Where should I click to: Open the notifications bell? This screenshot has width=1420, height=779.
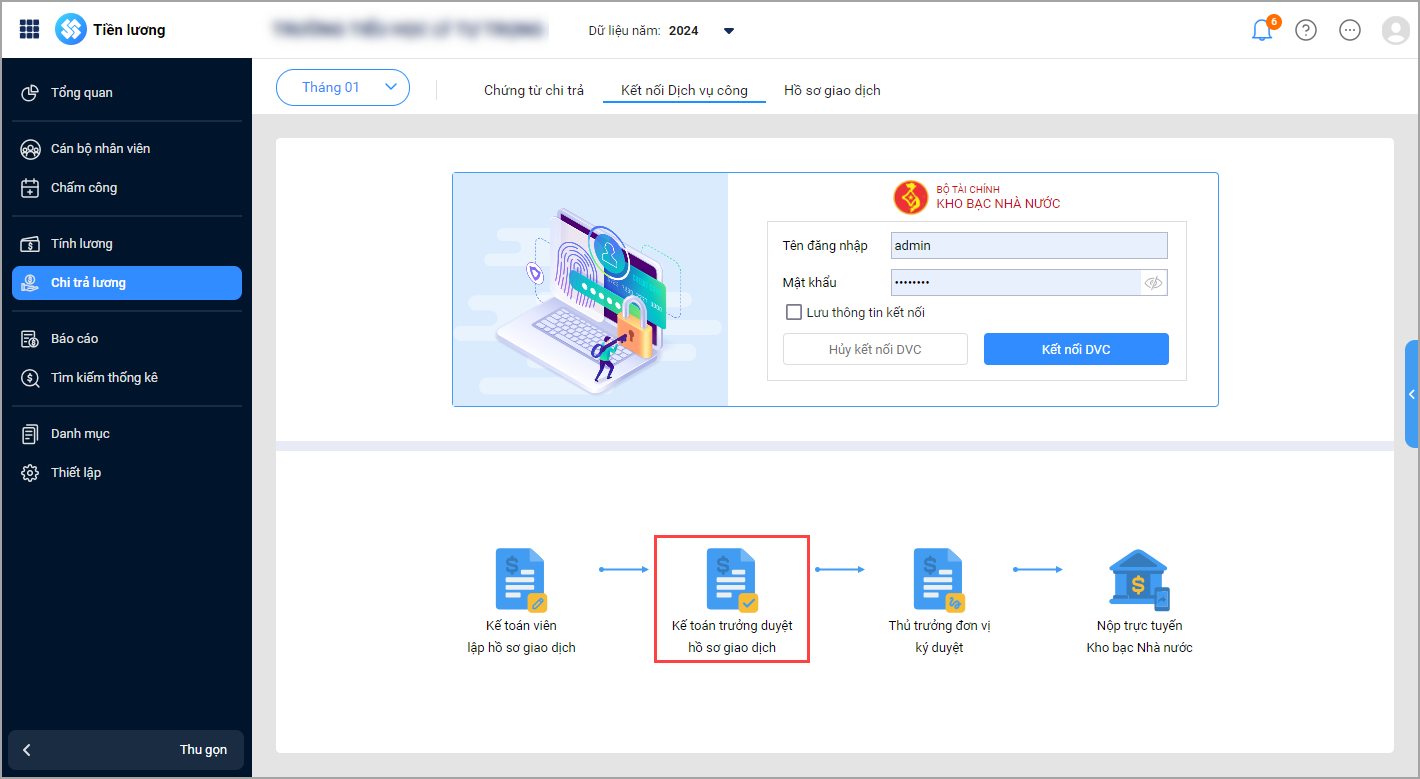1263,29
